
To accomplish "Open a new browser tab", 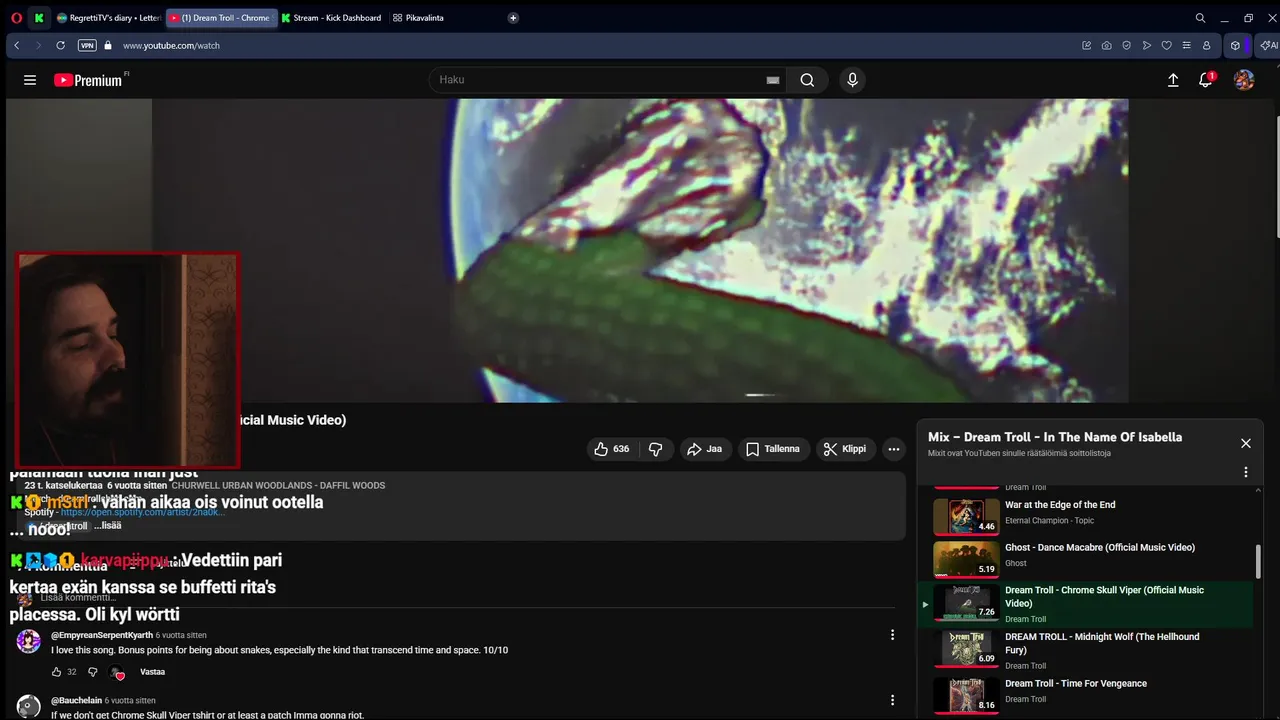I will 513,18.
